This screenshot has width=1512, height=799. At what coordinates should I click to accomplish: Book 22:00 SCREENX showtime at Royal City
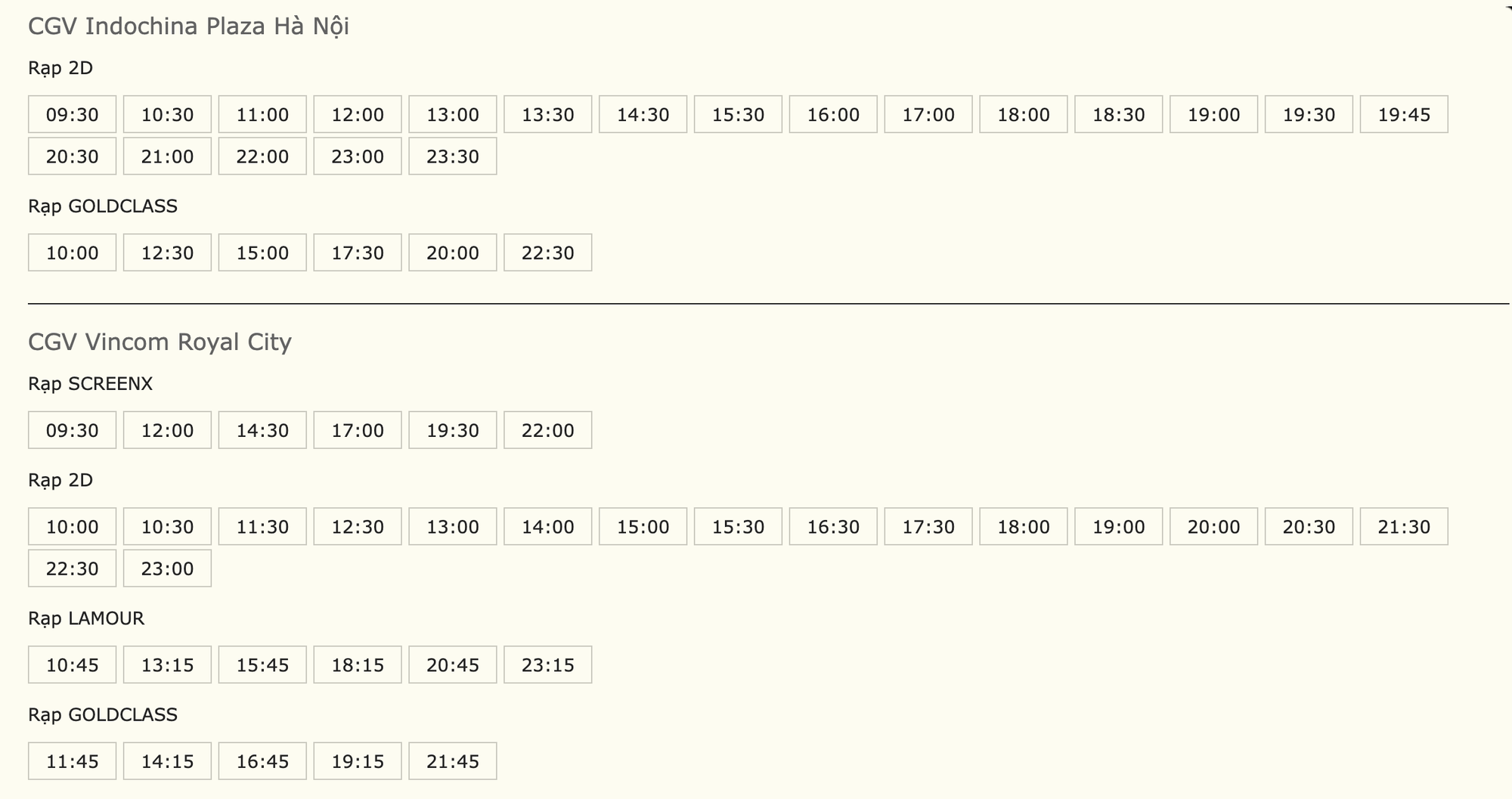click(x=547, y=430)
